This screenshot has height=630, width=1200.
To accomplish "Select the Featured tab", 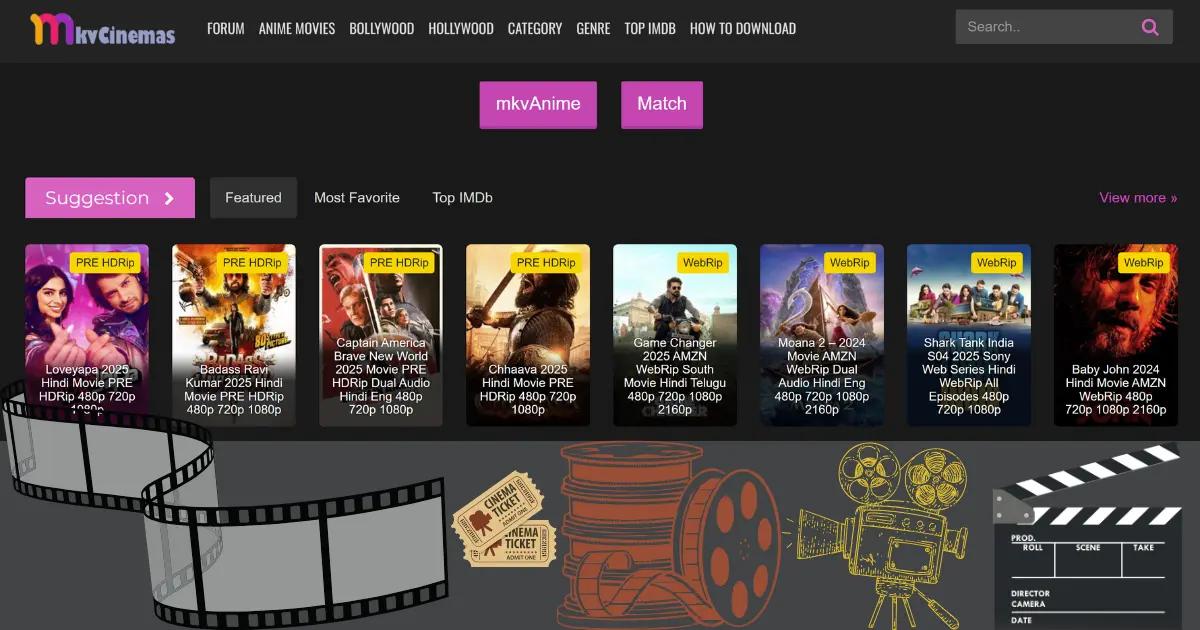I will (x=253, y=198).
